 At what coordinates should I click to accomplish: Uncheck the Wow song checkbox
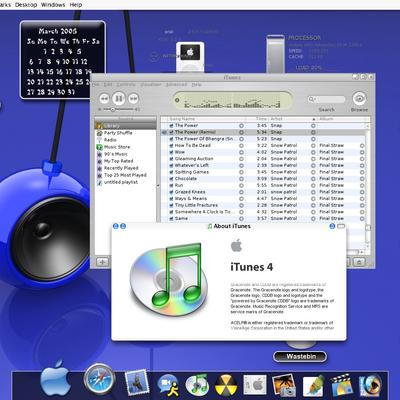tap(171, 152)
